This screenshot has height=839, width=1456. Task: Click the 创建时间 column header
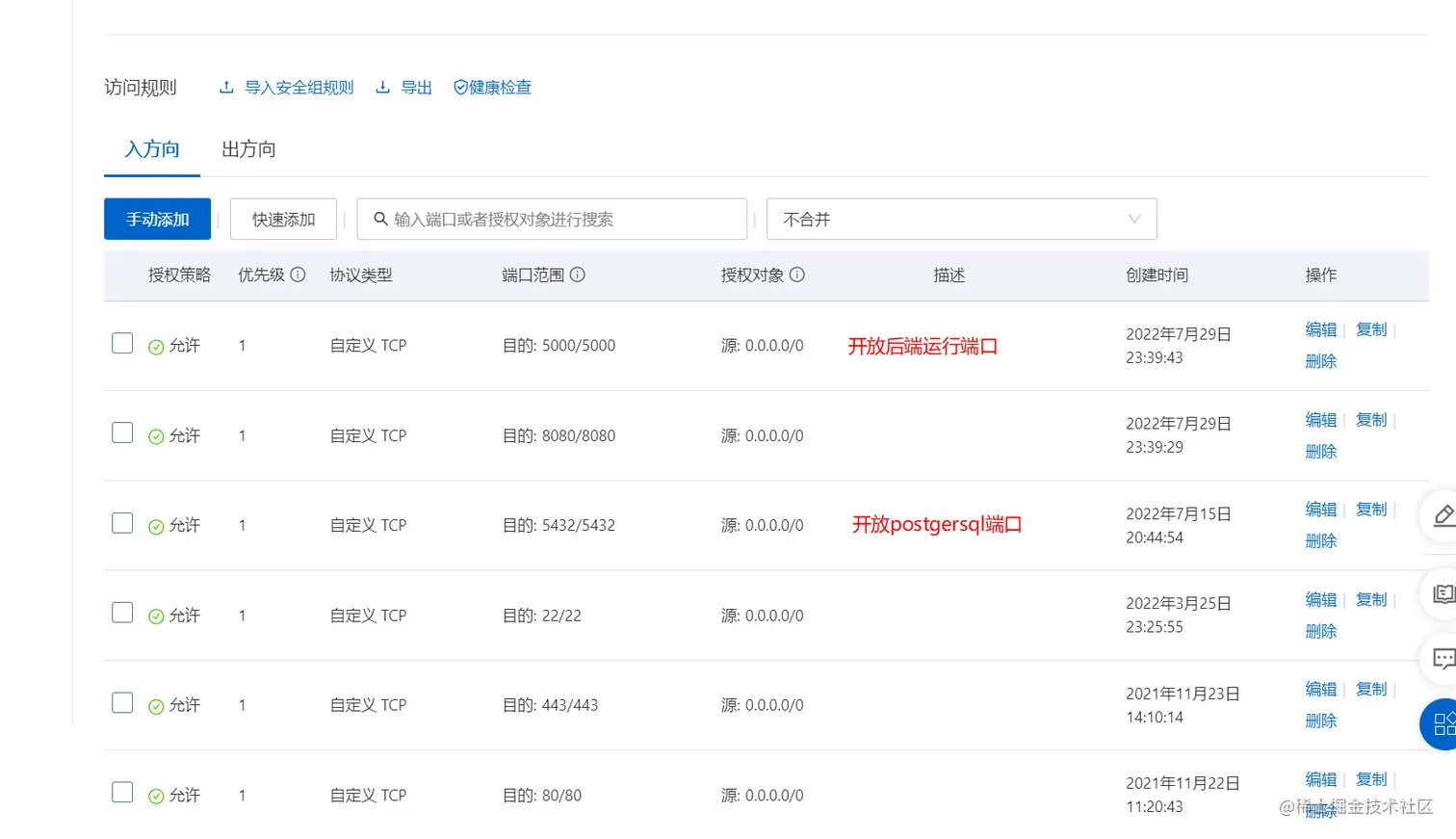pos(1157,275)
